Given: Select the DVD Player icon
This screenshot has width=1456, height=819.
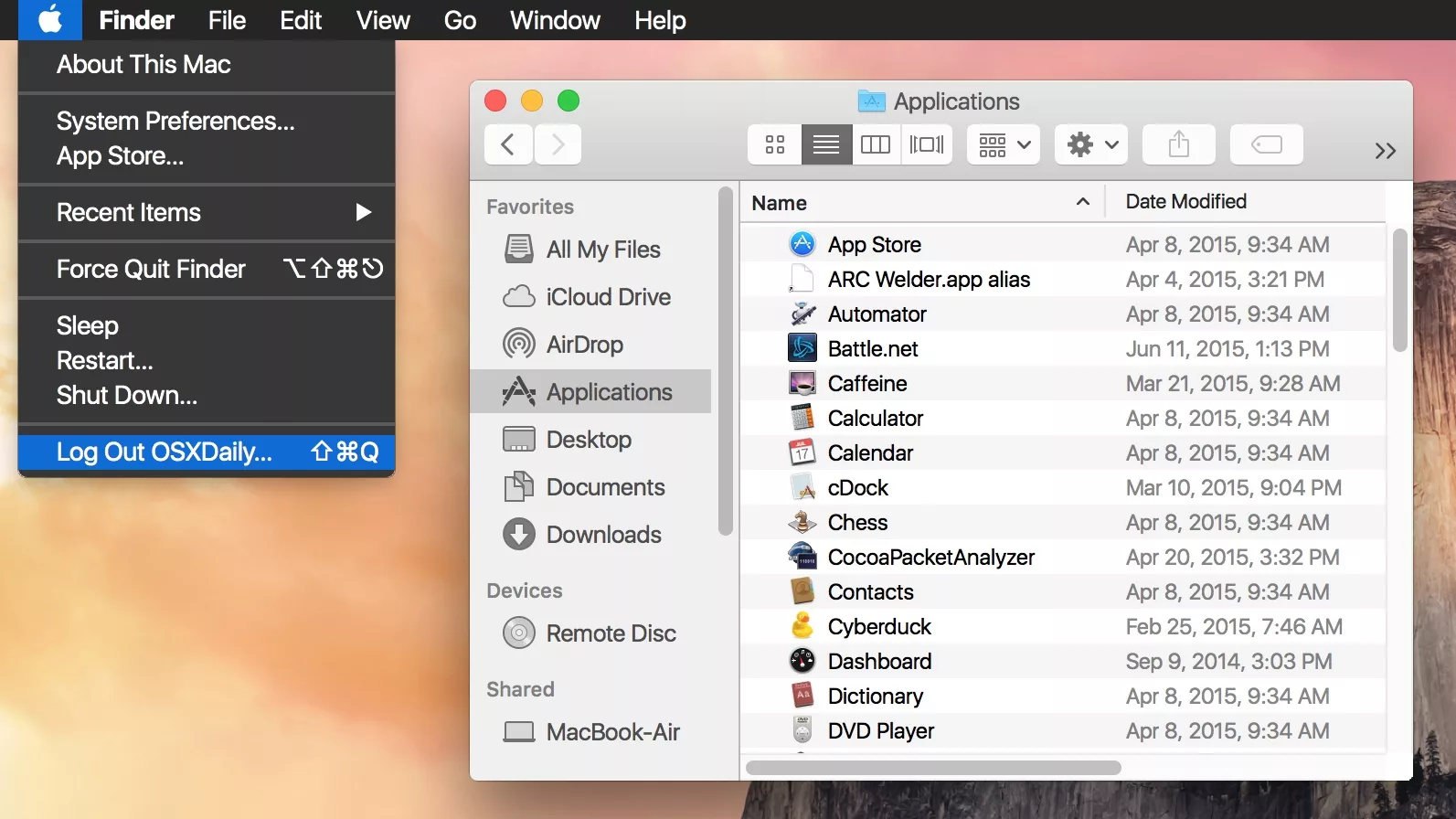Looking at the screenshot, I should point(802,730).
